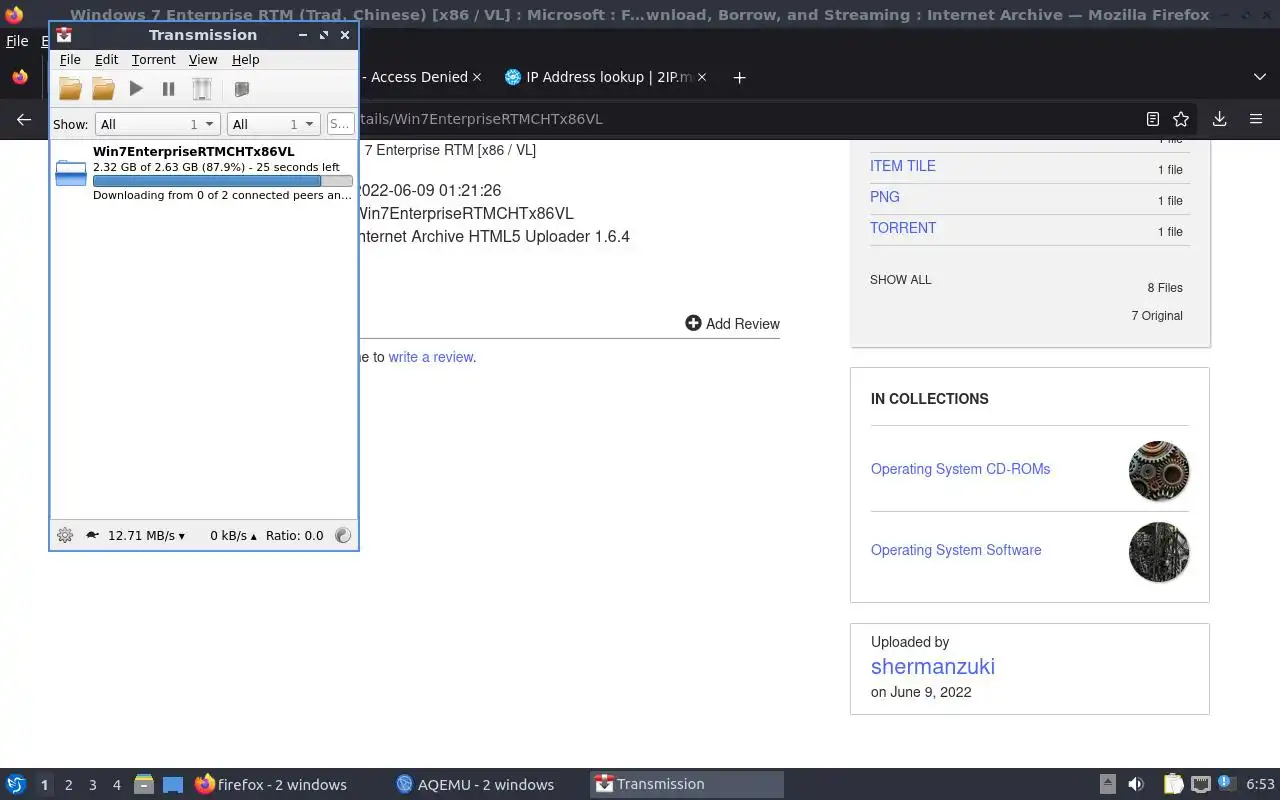The height and width of the screenshot is (800, 1280).
Task: Open Transmission's Help menu
Action: click(x=245, y=60)
